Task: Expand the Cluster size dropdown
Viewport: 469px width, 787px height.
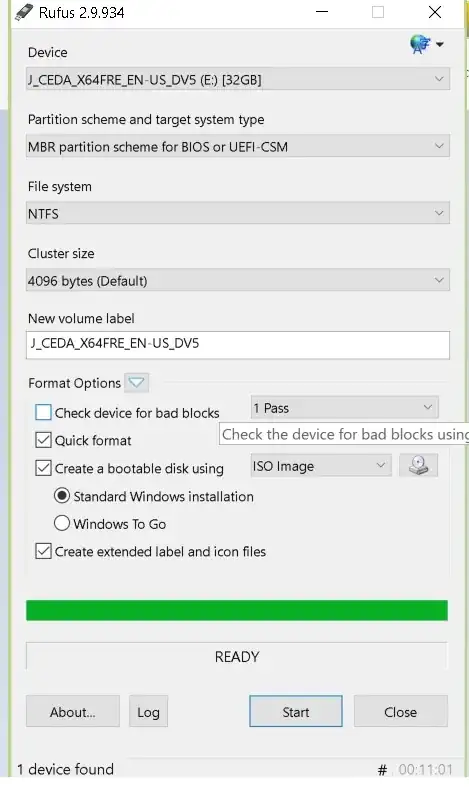Action: click(x=238, y=281)
